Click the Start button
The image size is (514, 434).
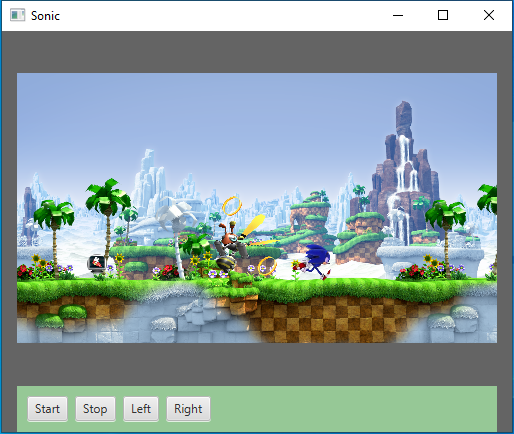pos(47,409)
